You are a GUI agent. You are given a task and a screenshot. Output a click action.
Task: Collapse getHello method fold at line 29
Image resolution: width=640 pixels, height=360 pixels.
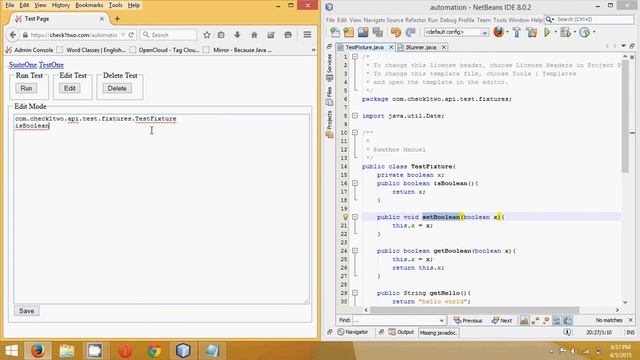(355, 293)
